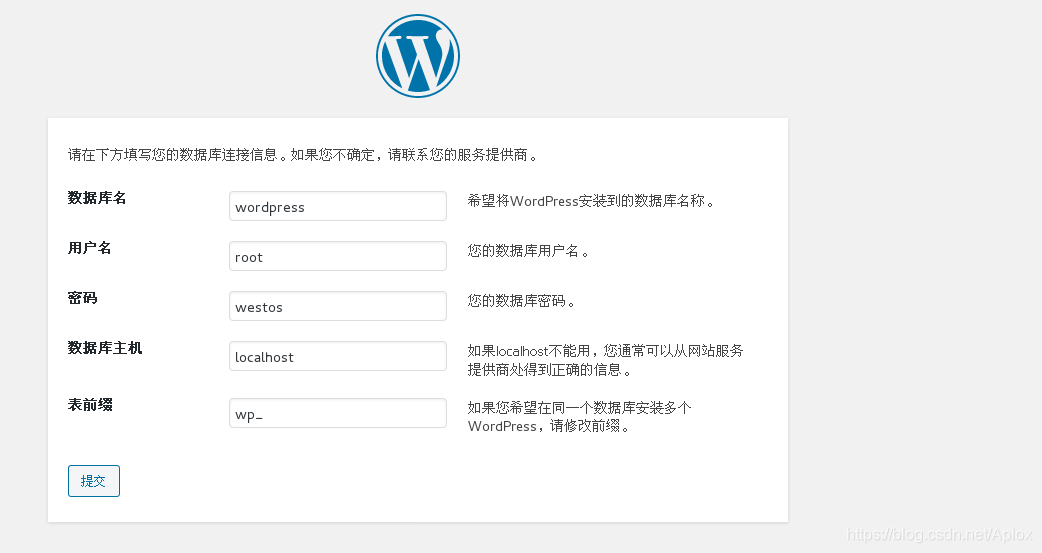This screenshot has height=553, width=1042.
Task: Click the text 希望将WordPress安装到的数据库名称。
Action: click(x=591, y=201)
